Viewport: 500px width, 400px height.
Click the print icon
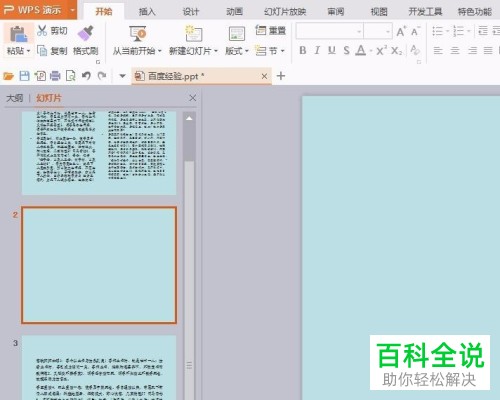[55, 76]
